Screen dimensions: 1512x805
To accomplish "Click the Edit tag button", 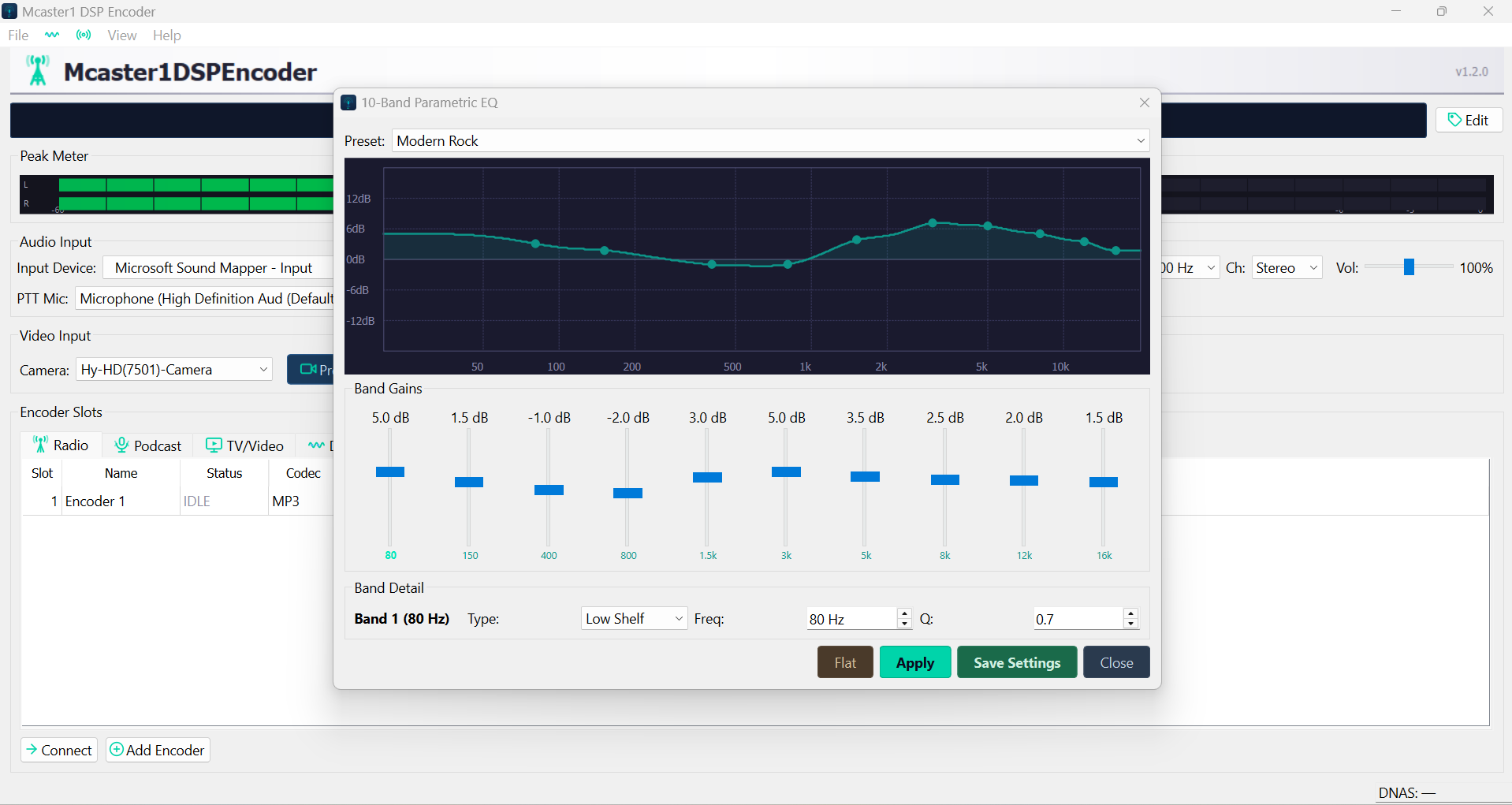I will pos(1468,120).
